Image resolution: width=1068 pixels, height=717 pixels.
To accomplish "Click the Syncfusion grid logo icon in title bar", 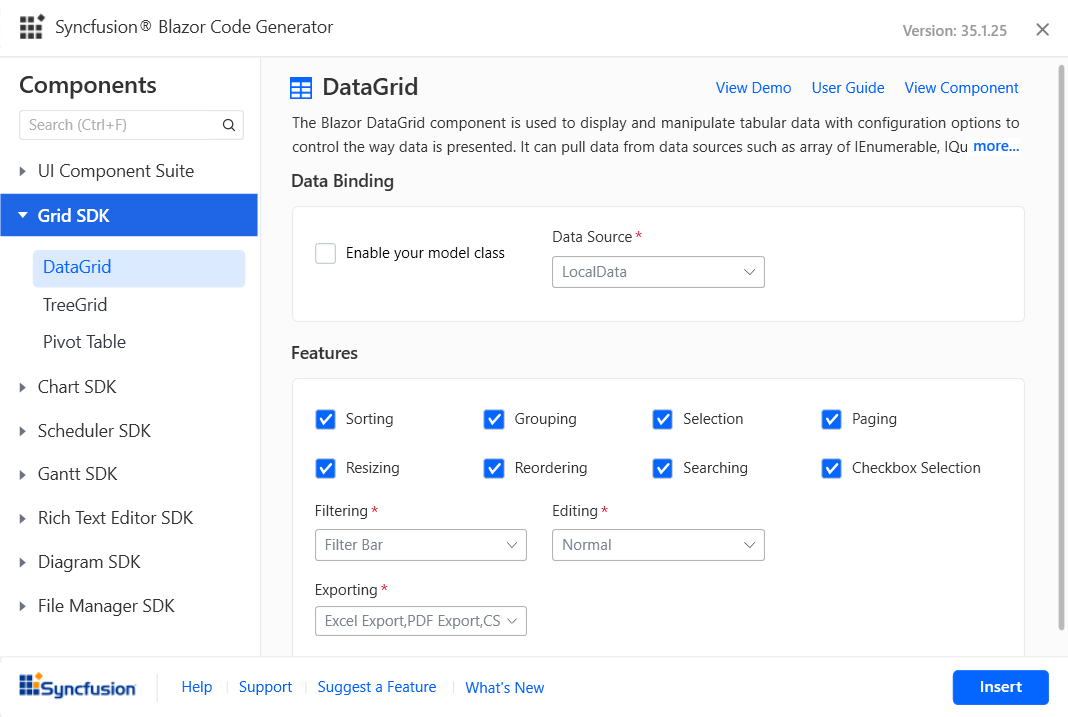I will pos(31,27).
